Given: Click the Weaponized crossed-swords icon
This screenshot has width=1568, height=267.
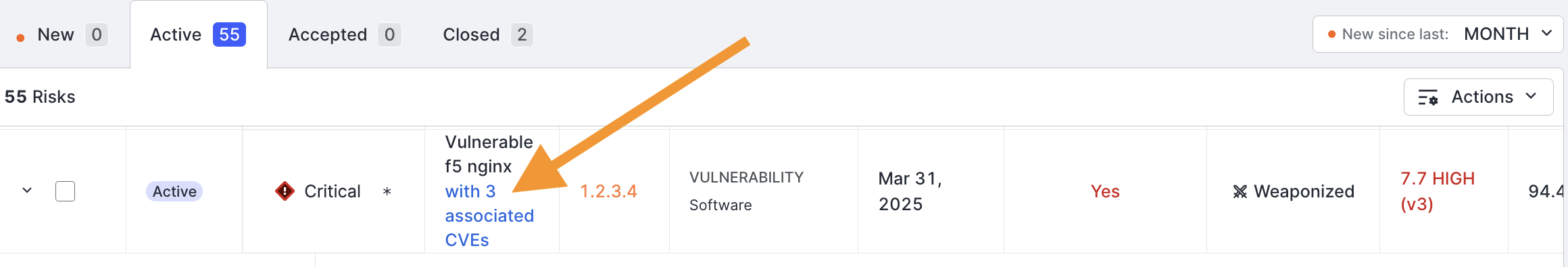Looking at the screenshot, I should 1240,192.
